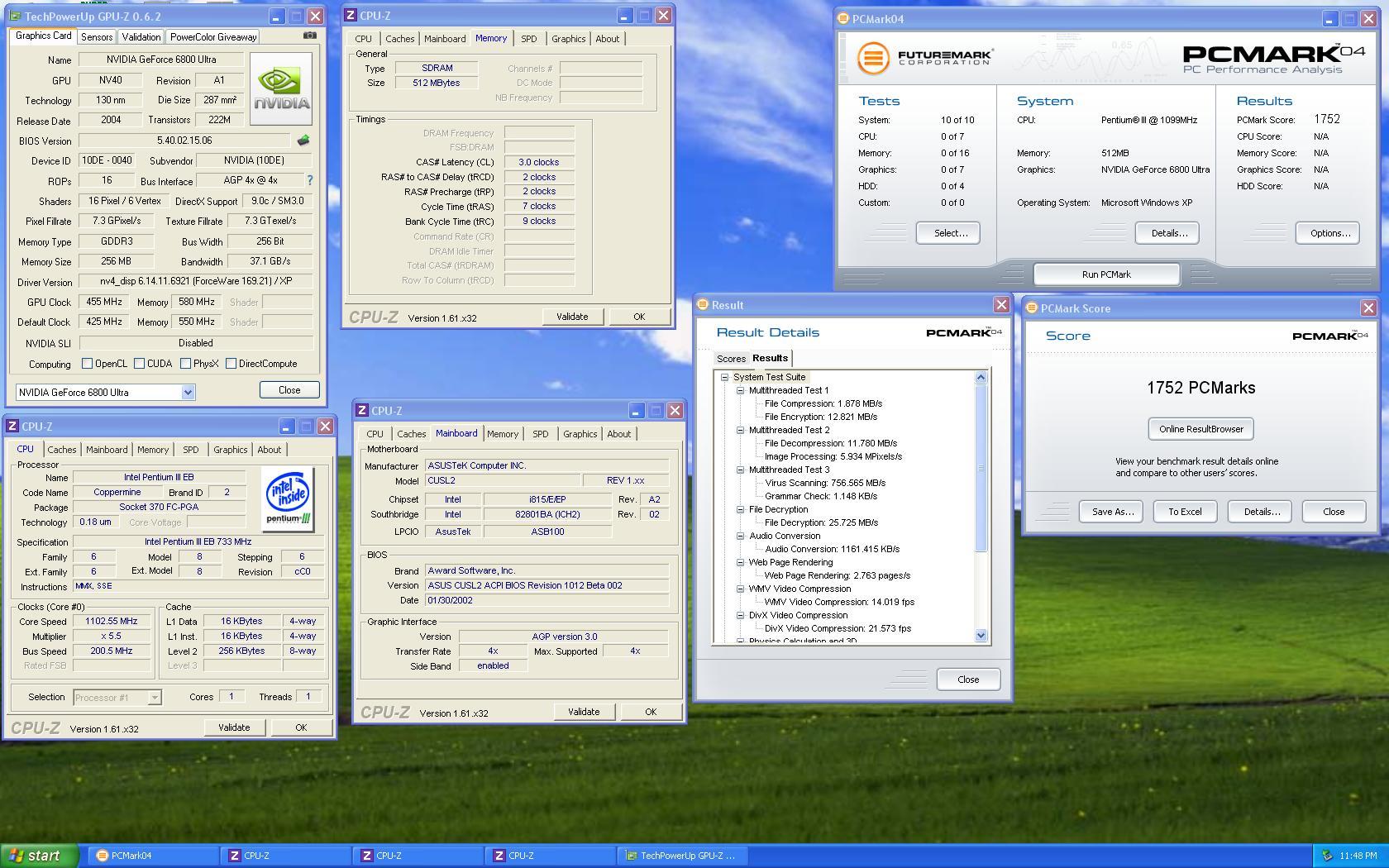
Task: Enable the DirectCompute checkbox
Action: [x=231, y=364]
